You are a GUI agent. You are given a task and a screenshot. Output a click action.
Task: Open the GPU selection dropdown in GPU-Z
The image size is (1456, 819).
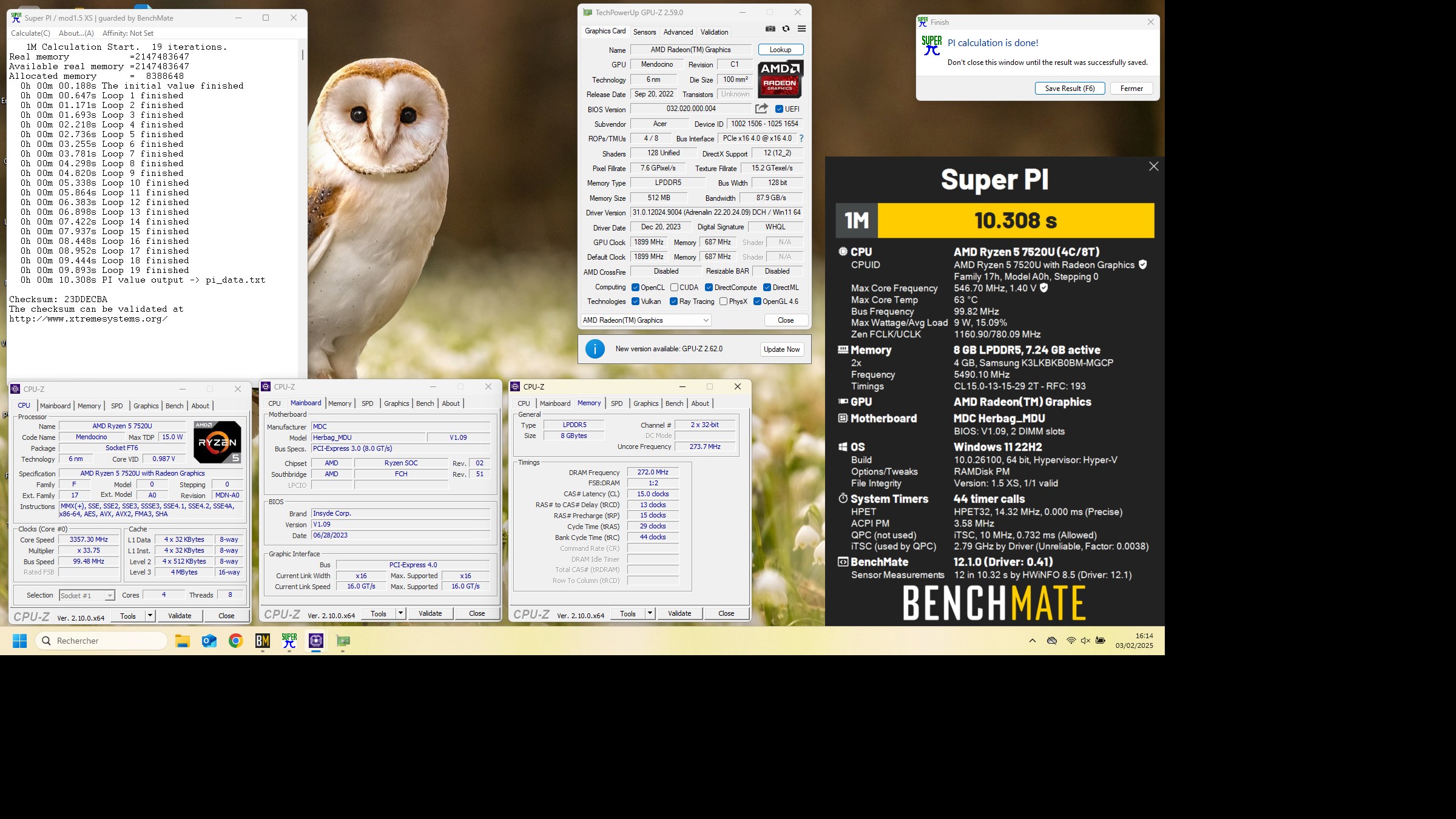pos(645,320)
